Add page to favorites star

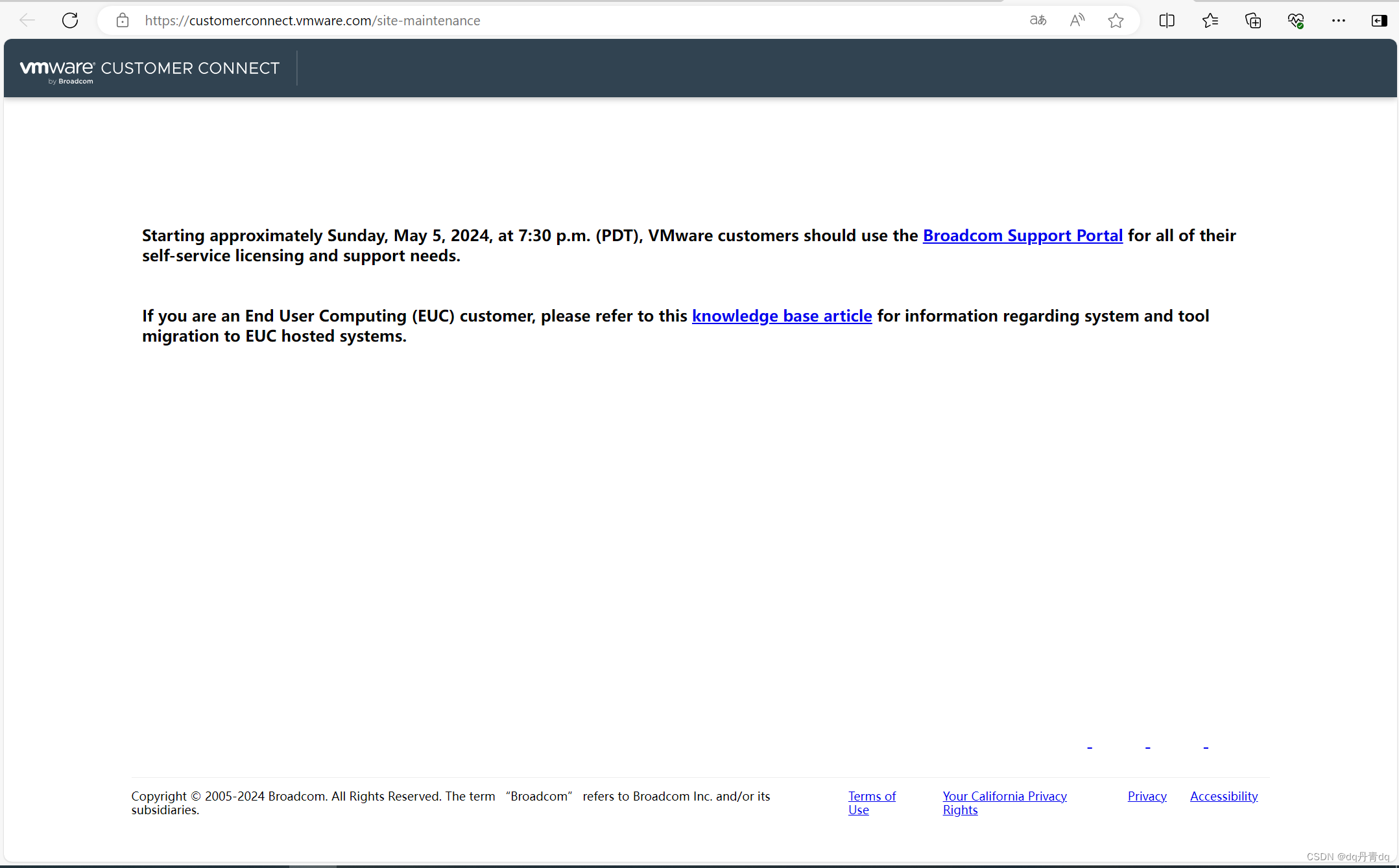(x=1116, y=21)
